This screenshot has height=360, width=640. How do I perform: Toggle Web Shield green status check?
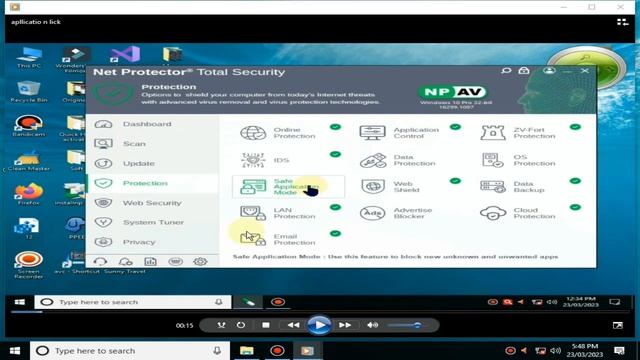(x=455, y=181)
